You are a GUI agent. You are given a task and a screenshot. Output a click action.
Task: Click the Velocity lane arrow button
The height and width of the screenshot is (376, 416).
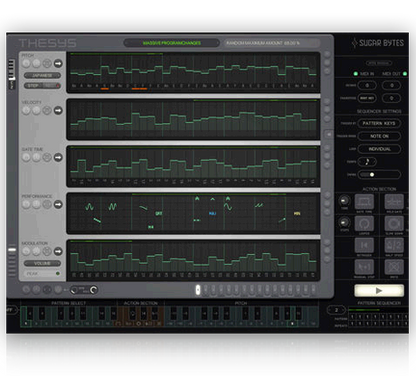(58, 110)
